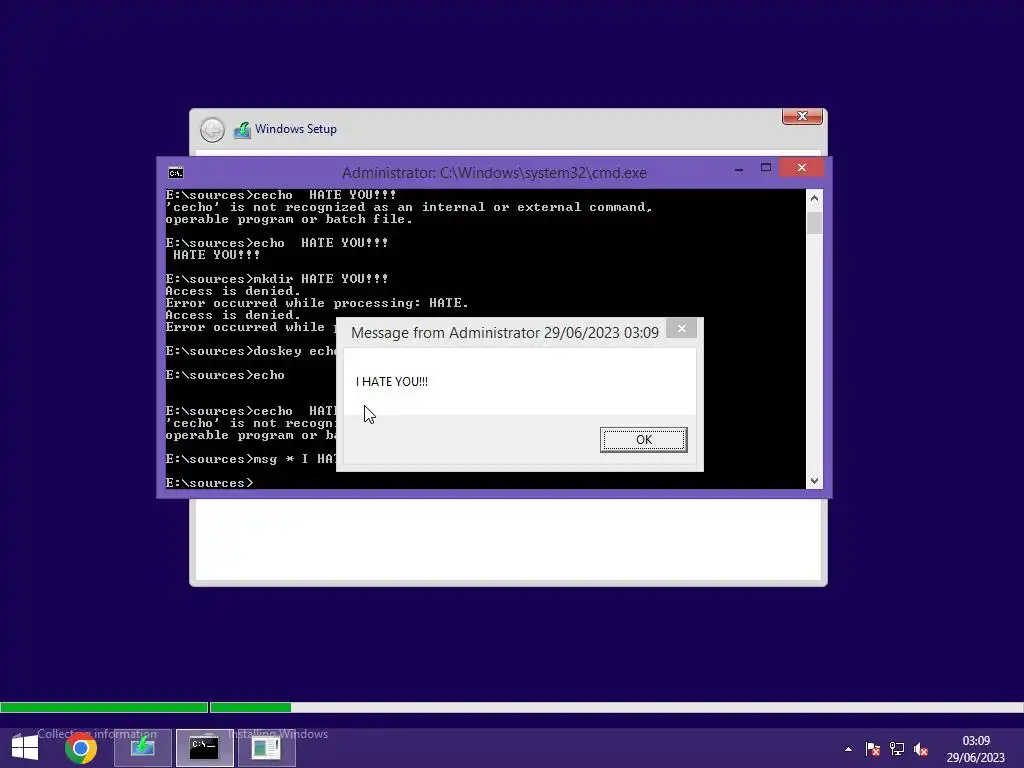Click the cmd scrollbar up arrow
Image resolution: width=1024 pixels, height=768 pixels.
pos(814,198)
